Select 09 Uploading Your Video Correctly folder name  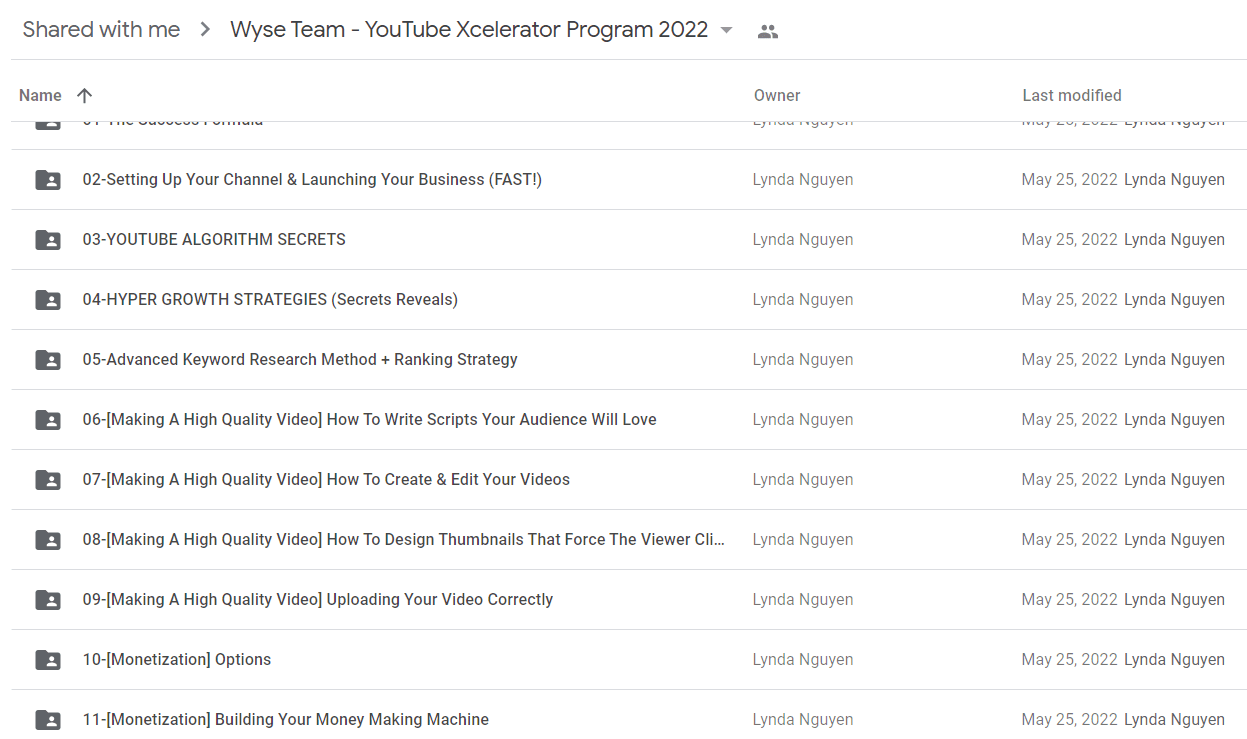tap(318, 600)
